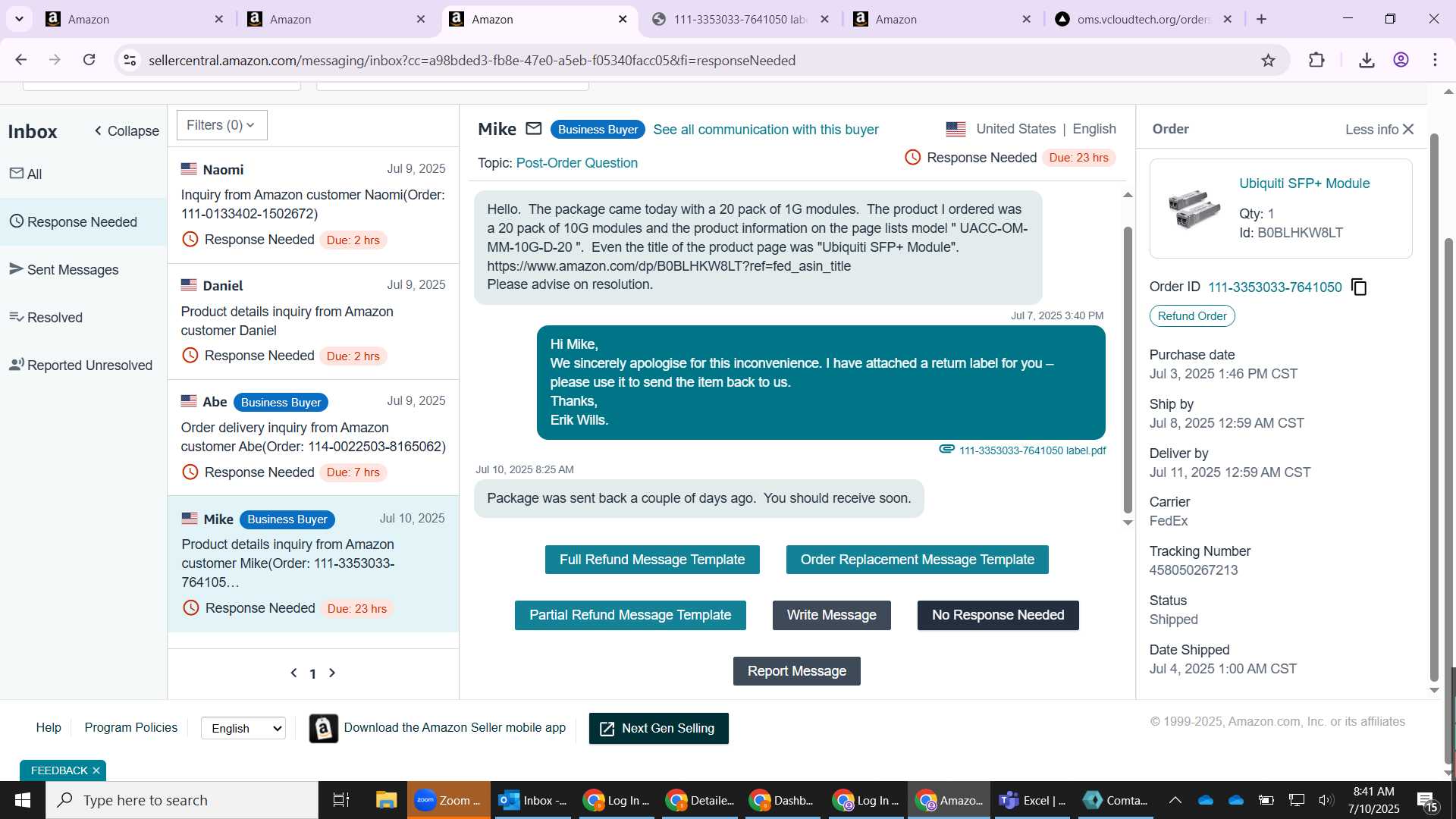The width and height of the screenshot is (1456, 819).
Task: Click the Refund Order button
Action: (1191, 316)
